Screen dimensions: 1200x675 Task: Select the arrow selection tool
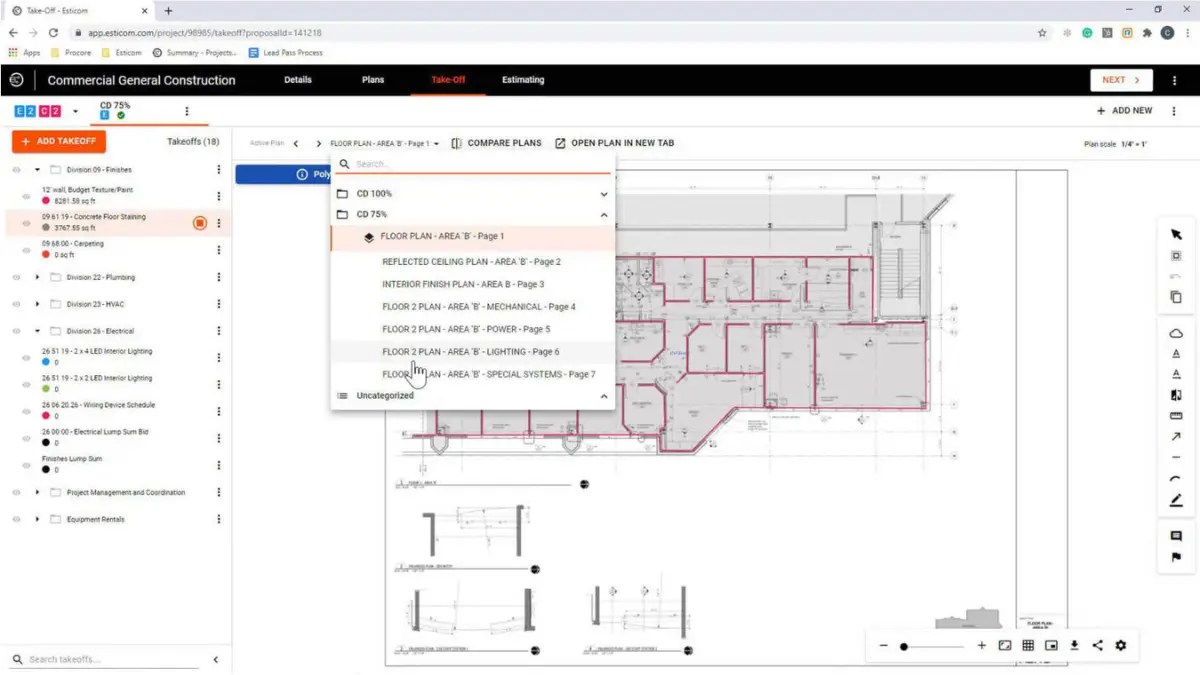(1176, 234)
